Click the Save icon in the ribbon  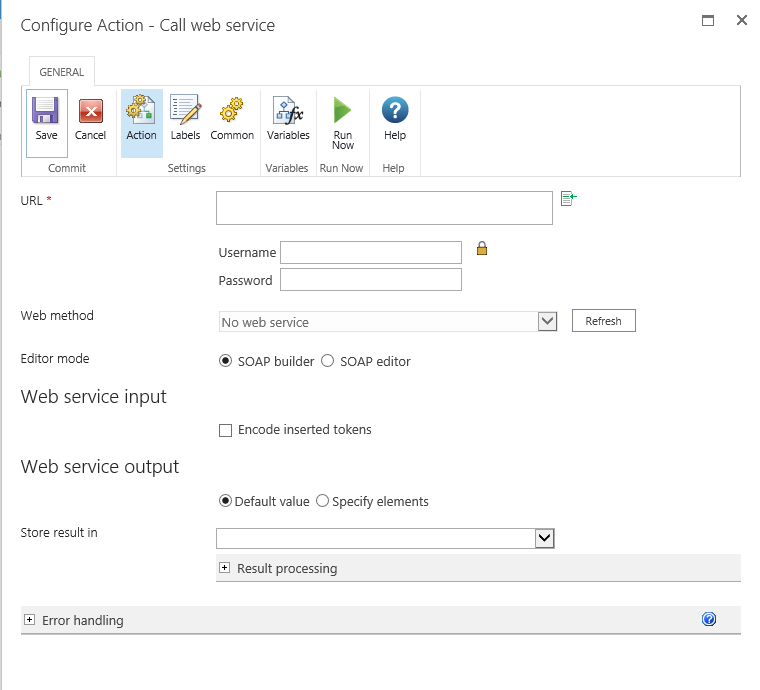[x=46, y=111]
